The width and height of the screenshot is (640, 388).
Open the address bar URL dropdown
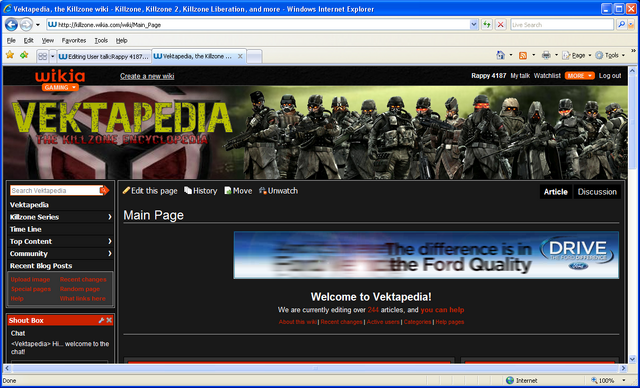[473, 24]
